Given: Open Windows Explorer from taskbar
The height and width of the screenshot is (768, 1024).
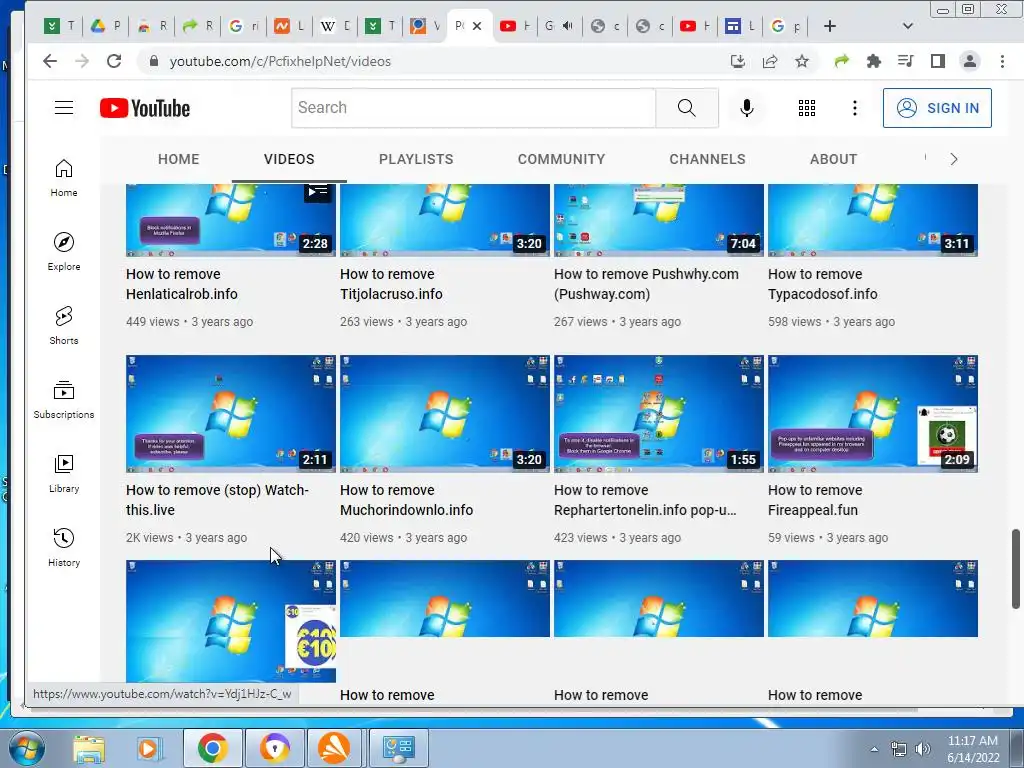Looking at the screenshot, I should [x=88, y=748].
